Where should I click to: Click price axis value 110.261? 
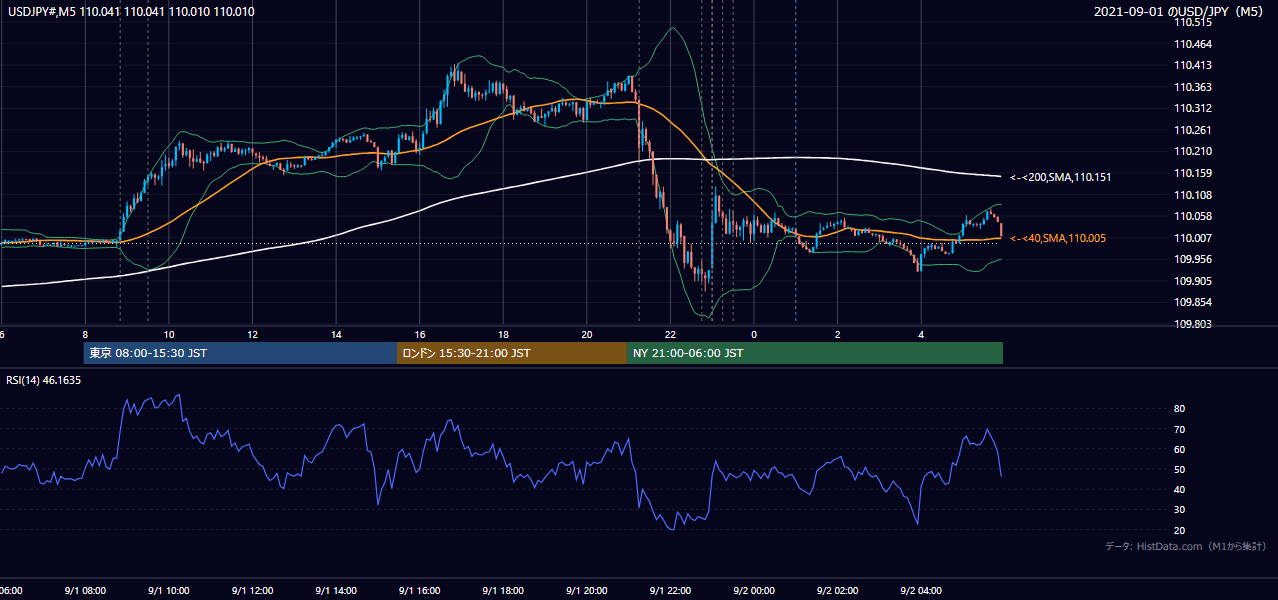[1195, 130]
